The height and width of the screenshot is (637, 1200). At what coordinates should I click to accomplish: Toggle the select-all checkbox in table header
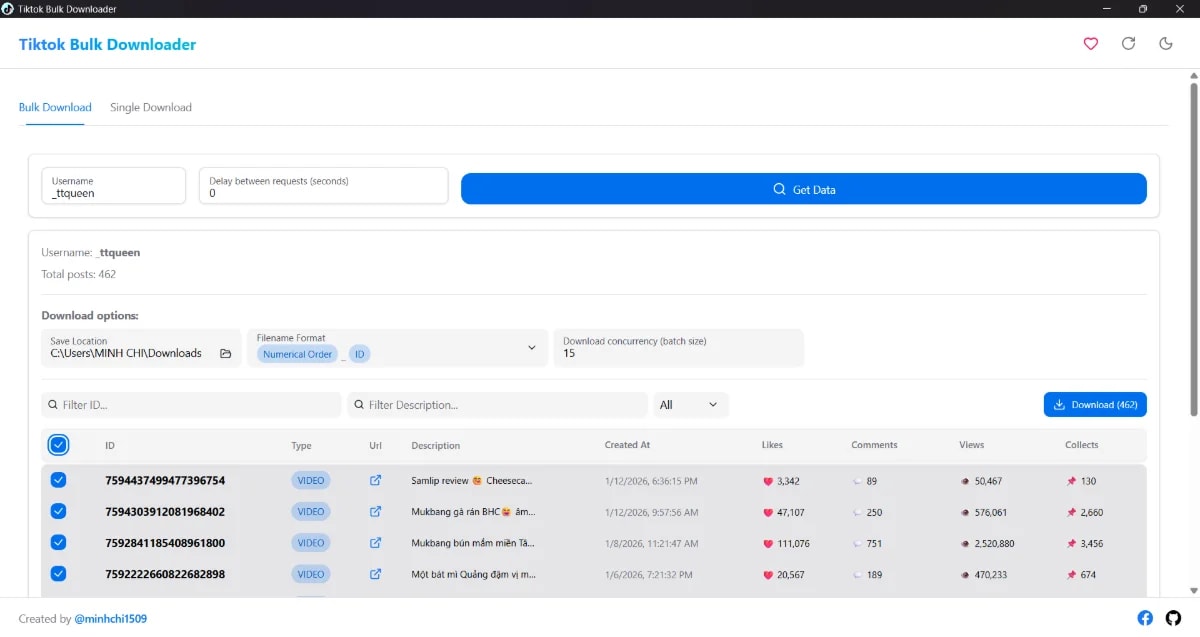[58, 445]
